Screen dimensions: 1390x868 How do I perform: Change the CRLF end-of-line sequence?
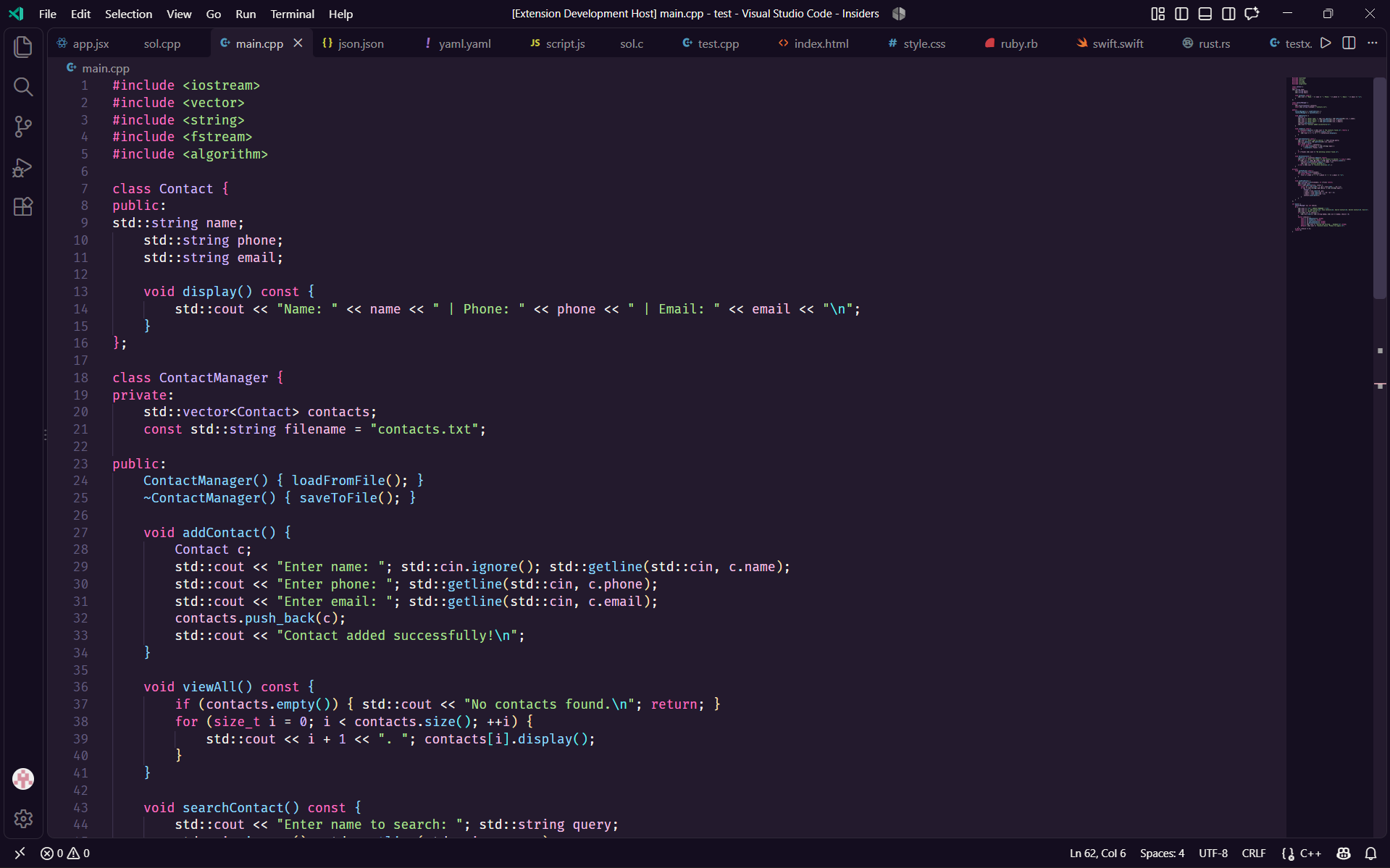(x=1254, y=853)
